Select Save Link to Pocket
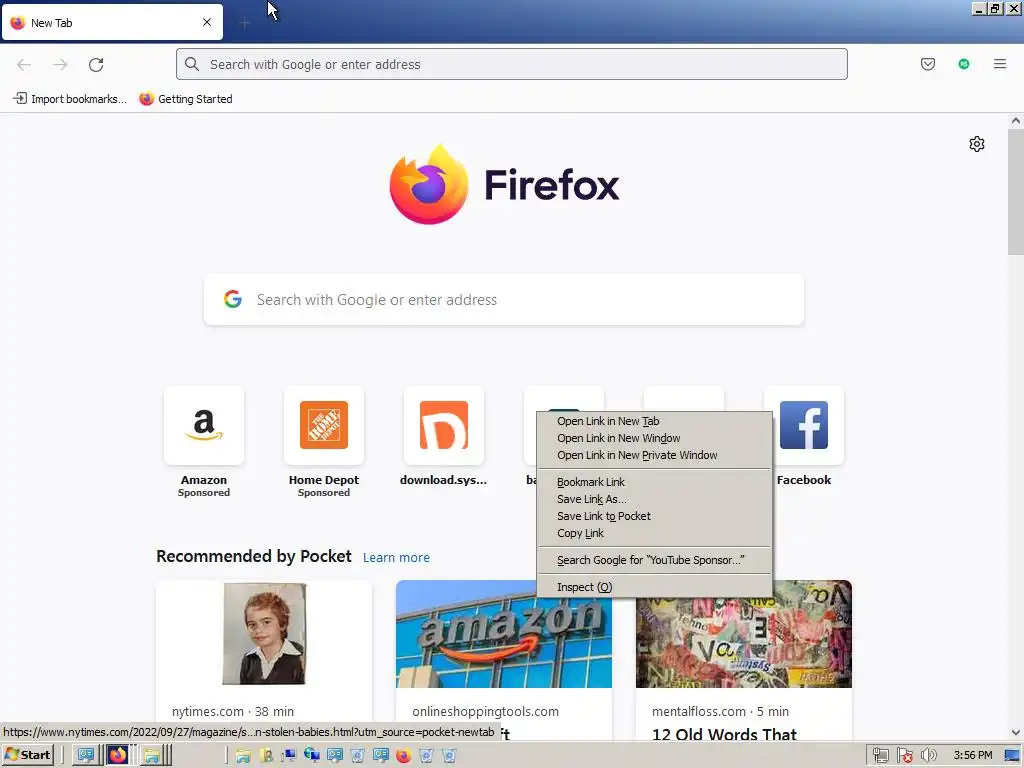The image size is (1024, 768). [654, 516]
